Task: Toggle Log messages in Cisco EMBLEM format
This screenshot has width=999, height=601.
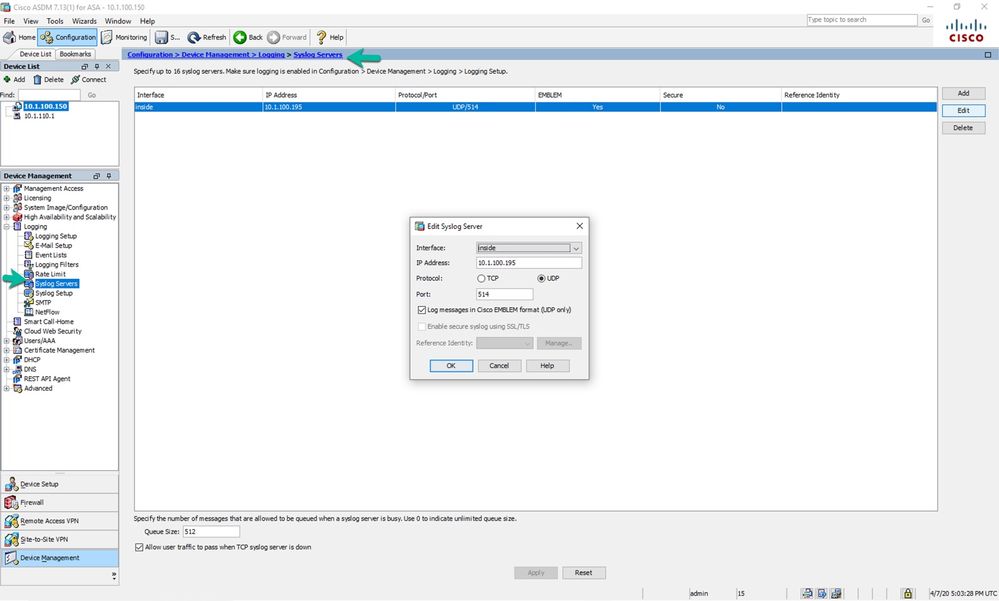Action: [422, 310]
